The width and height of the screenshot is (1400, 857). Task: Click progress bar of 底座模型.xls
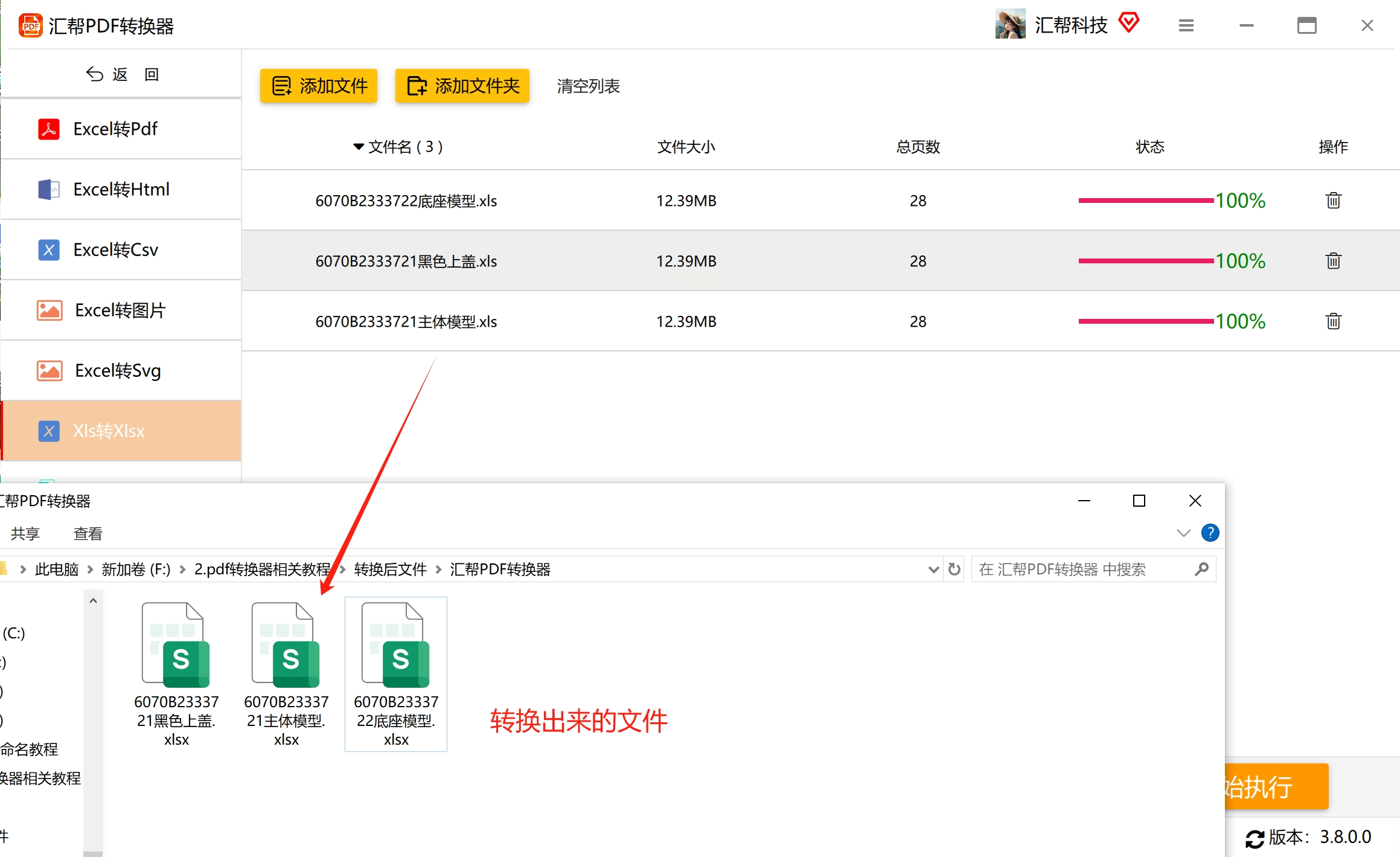[x=1146, y=201]
